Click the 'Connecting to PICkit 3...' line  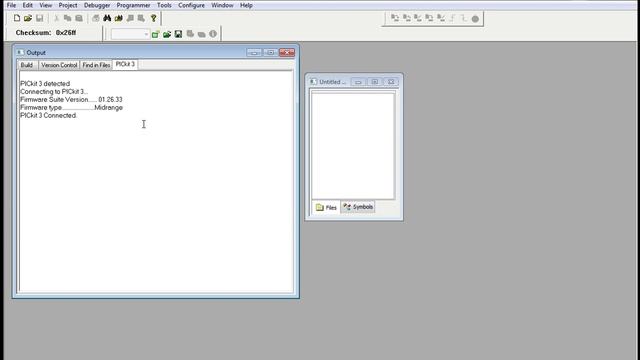tap(54, 91)
